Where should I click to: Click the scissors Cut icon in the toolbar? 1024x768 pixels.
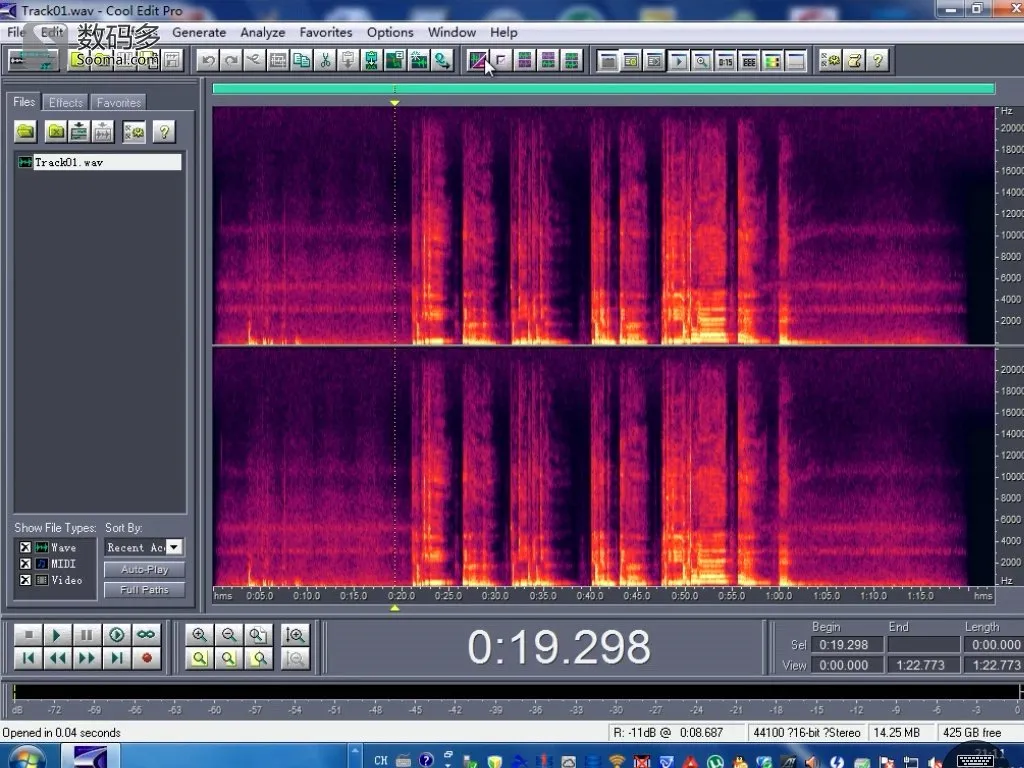click(x=325, y=61)
